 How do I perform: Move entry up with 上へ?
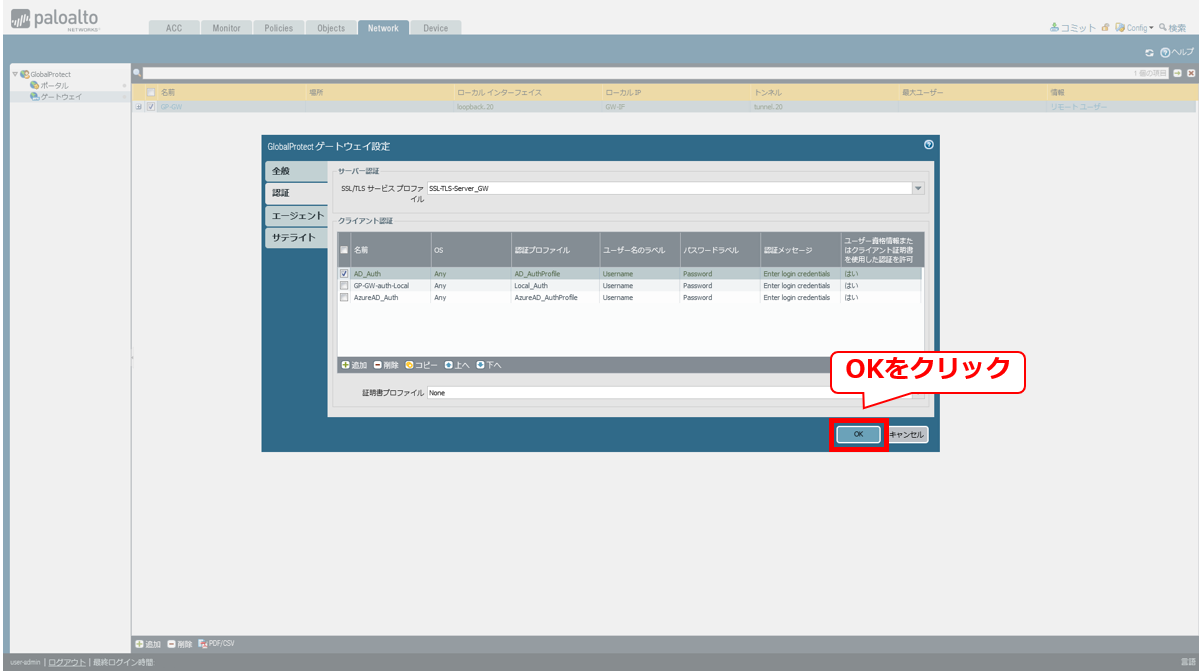point(457,365)
